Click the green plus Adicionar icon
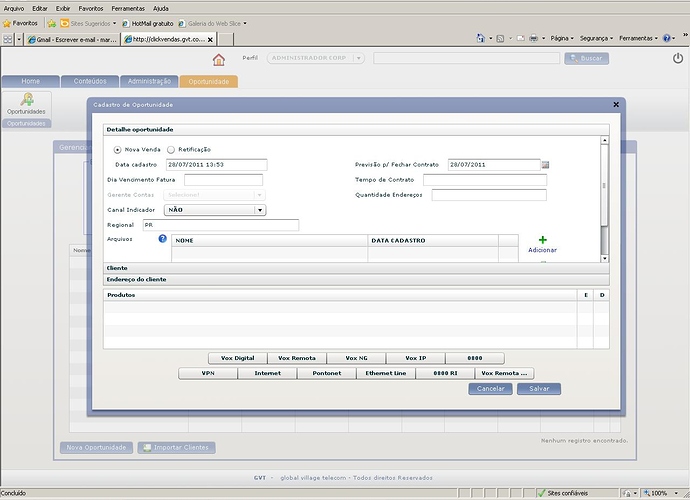690x500 pixels. tap(543, 240)
